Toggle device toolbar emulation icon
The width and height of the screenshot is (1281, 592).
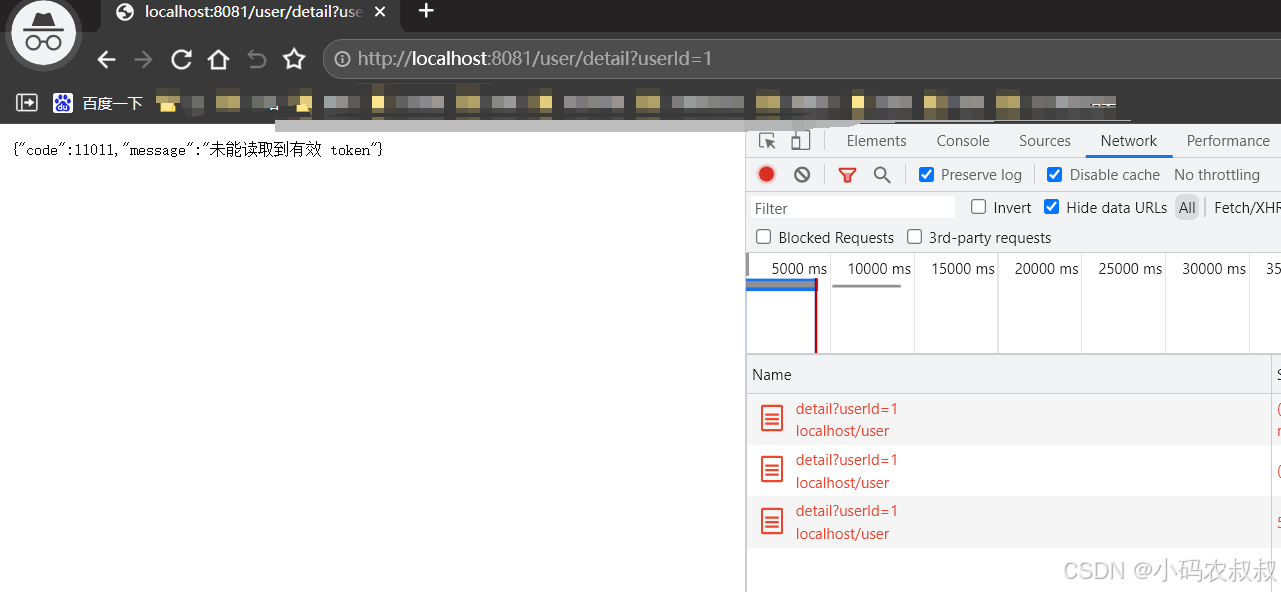[x=800, y=141]
